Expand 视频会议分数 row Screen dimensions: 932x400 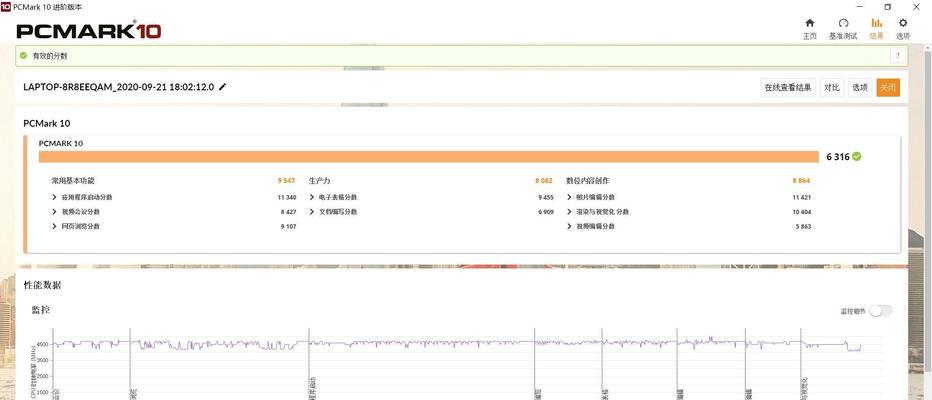[x=55, y=212]
